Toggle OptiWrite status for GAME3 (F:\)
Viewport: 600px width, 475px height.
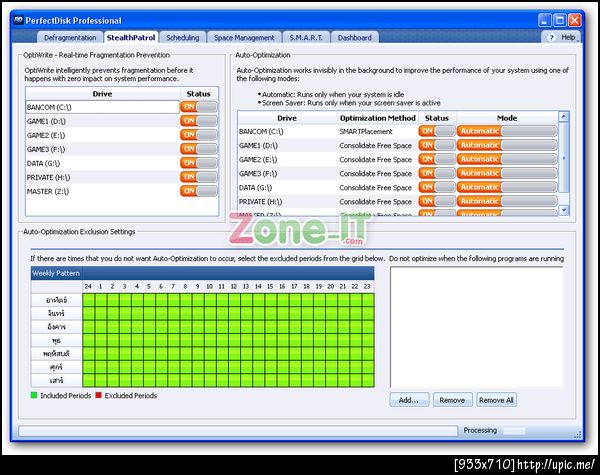tap(199, 149)
